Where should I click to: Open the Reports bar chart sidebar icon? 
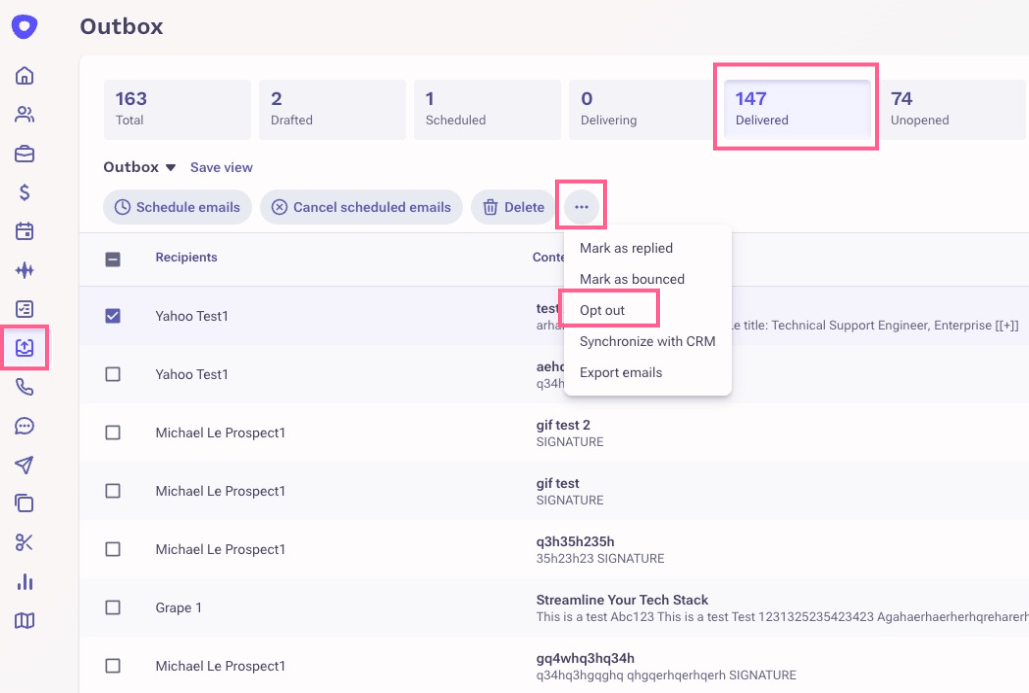(24, 581)
